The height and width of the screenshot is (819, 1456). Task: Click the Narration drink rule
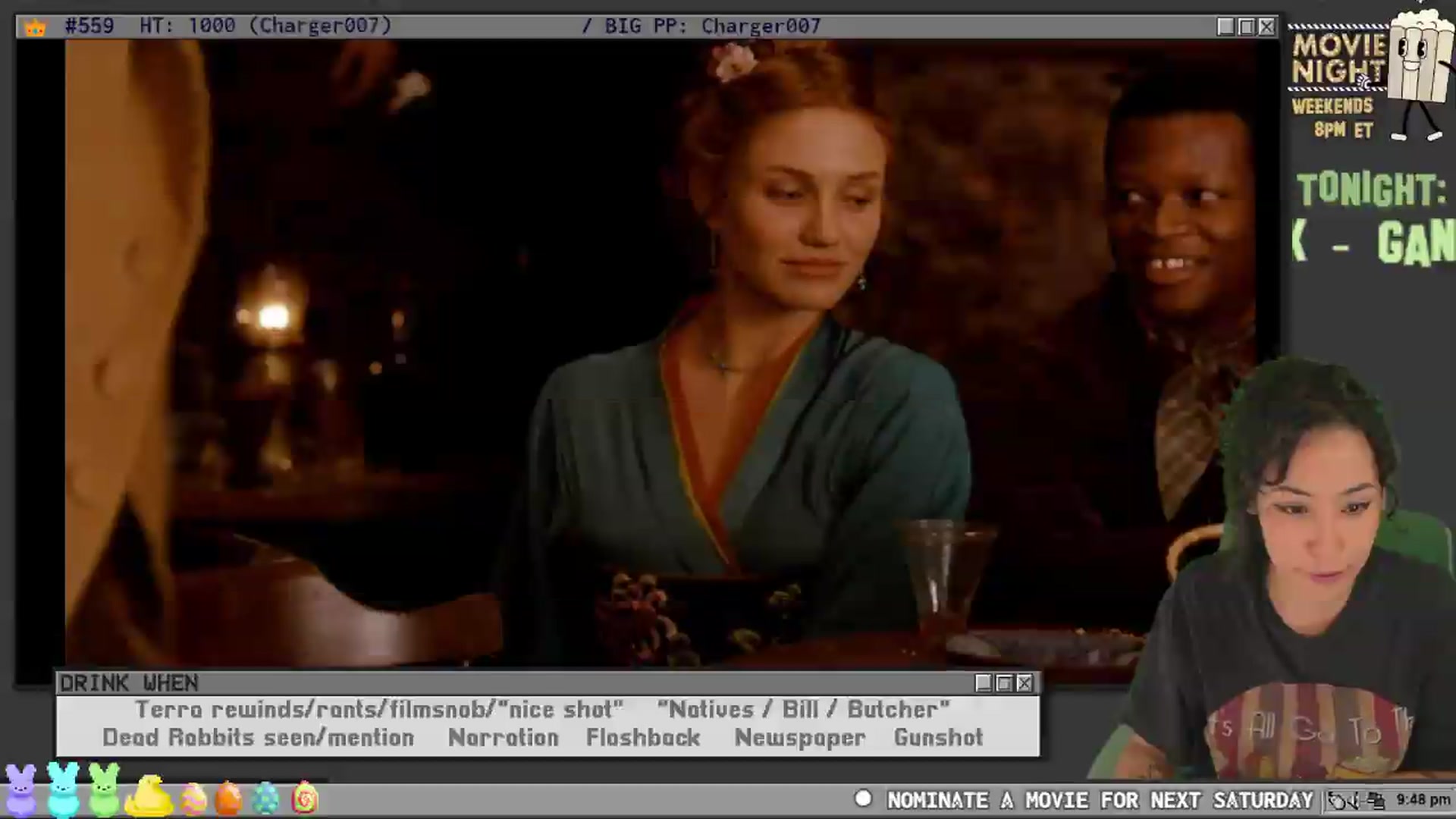pyautogui.click(x=504, y=738)
